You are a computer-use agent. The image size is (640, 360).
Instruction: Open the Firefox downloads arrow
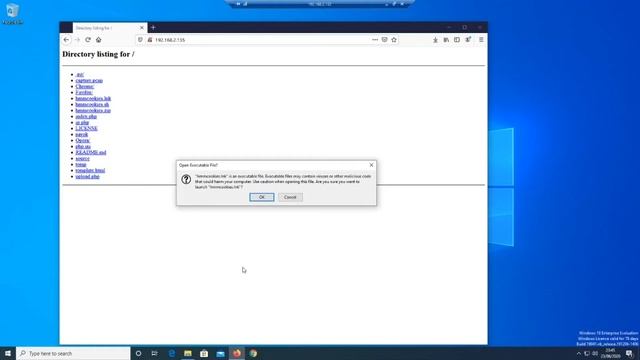click(436, 40)
